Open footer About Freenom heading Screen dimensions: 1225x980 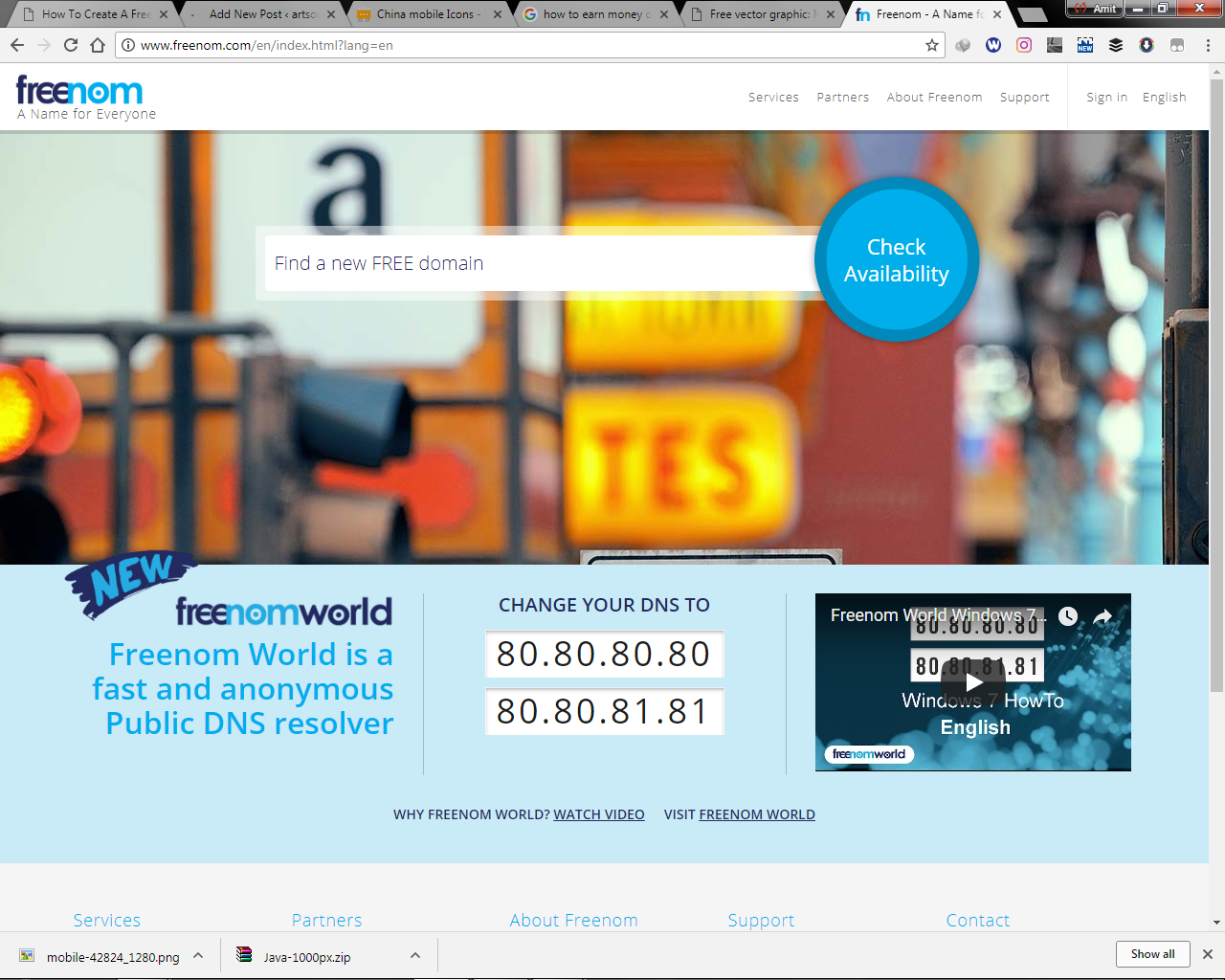point(573,920)
